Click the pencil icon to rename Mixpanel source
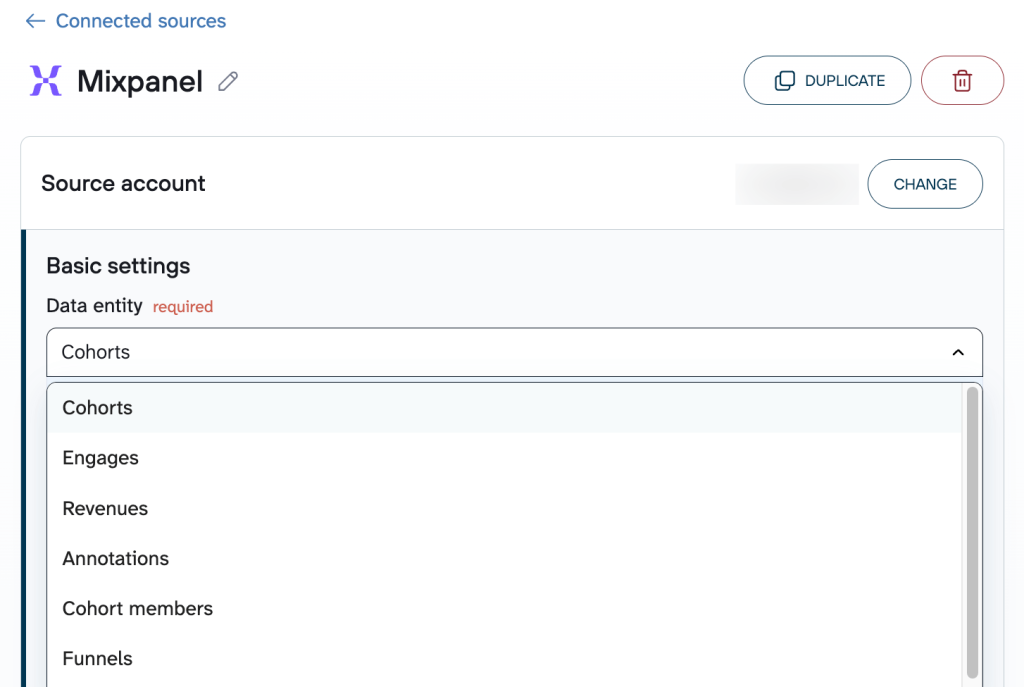 (x=227, y=81)
